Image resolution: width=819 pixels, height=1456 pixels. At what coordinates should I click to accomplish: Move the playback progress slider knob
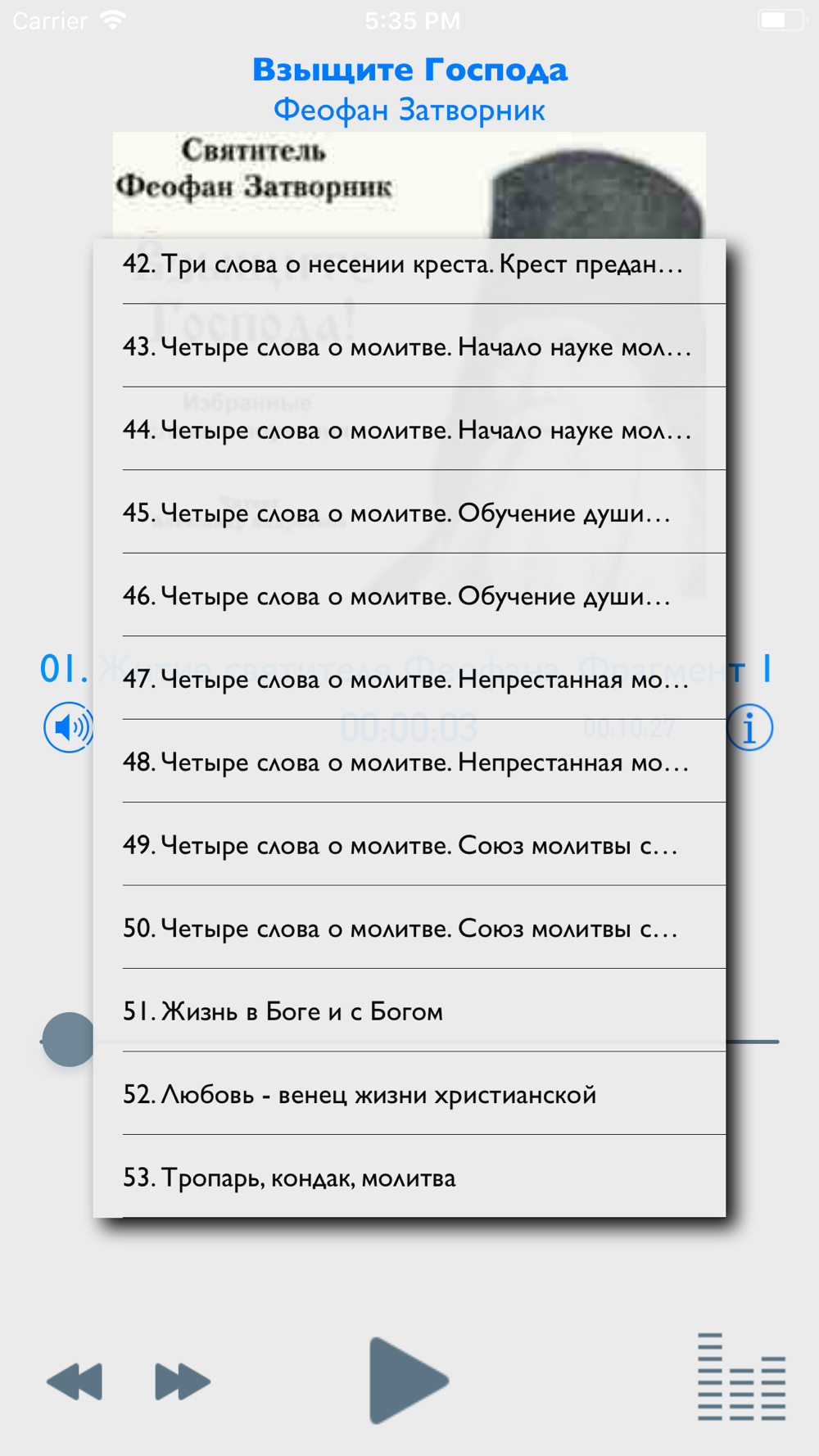69,1040
